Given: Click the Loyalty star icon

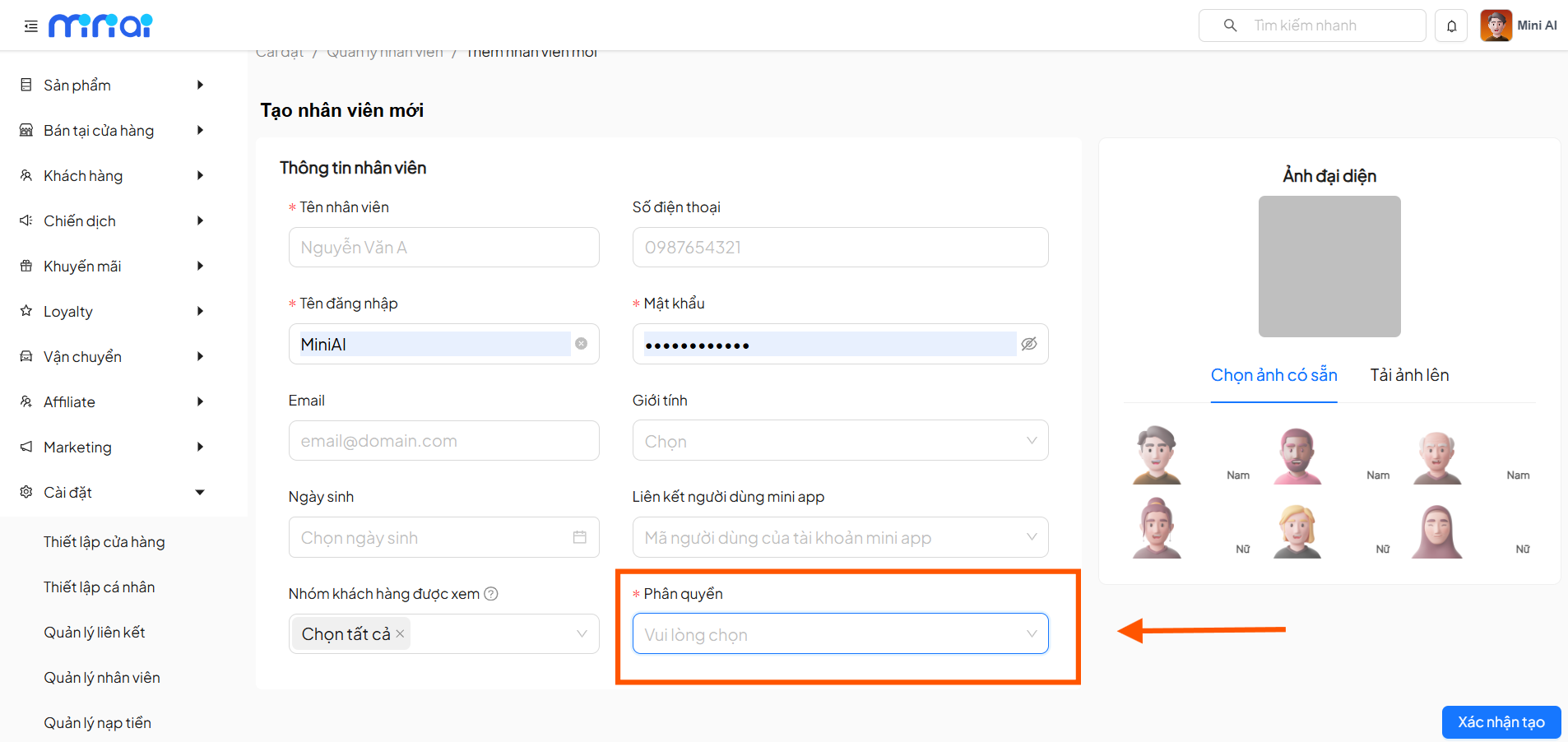Looking at the screenshot, I should tap(26, 310).
